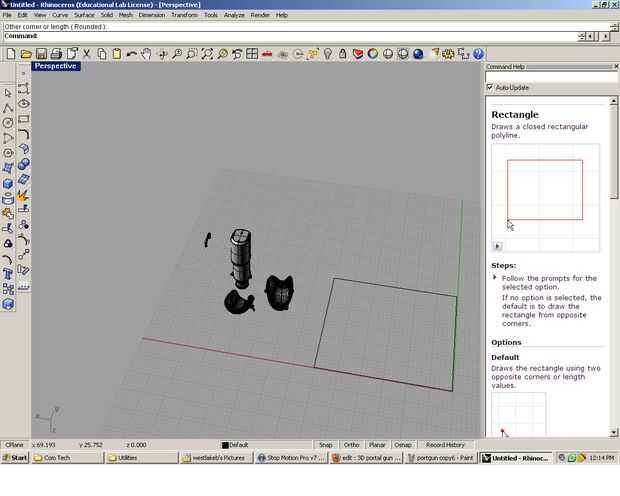Undo with the curved arrow icon
Image resolution: width=620 pixels, height=496 pixels.
coord(131,54)
